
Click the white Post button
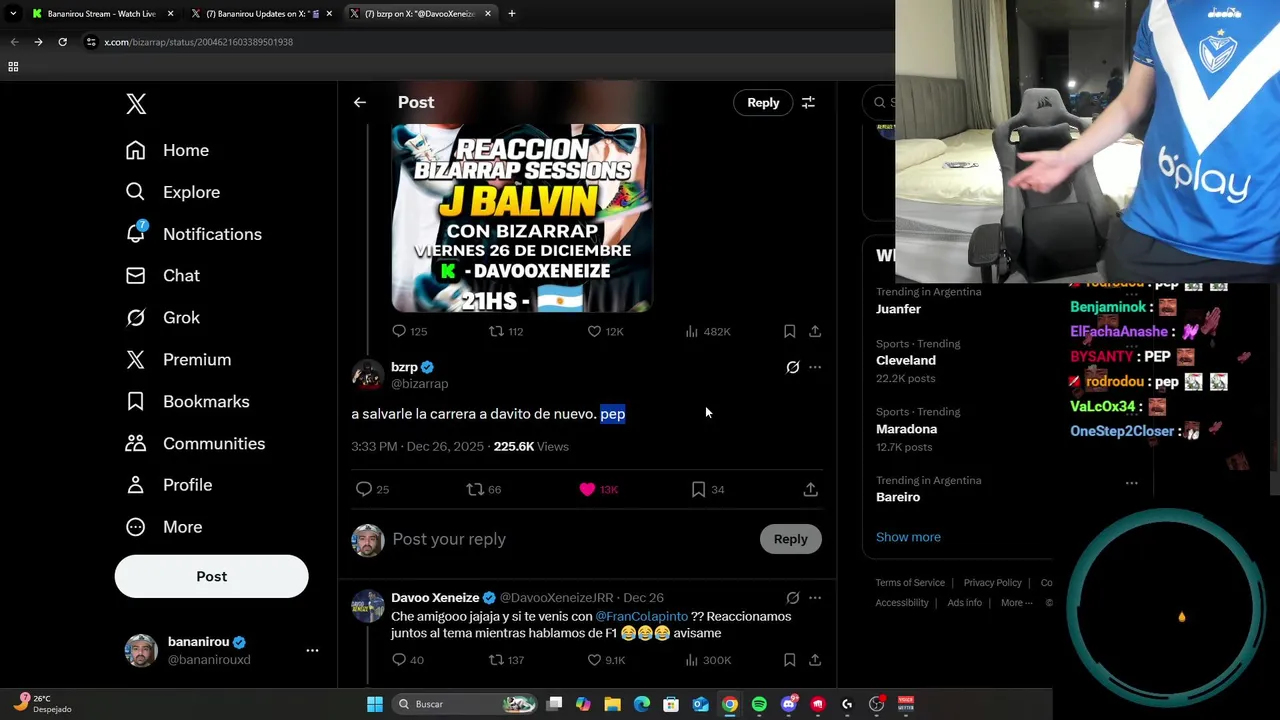[x=211, y=576]
